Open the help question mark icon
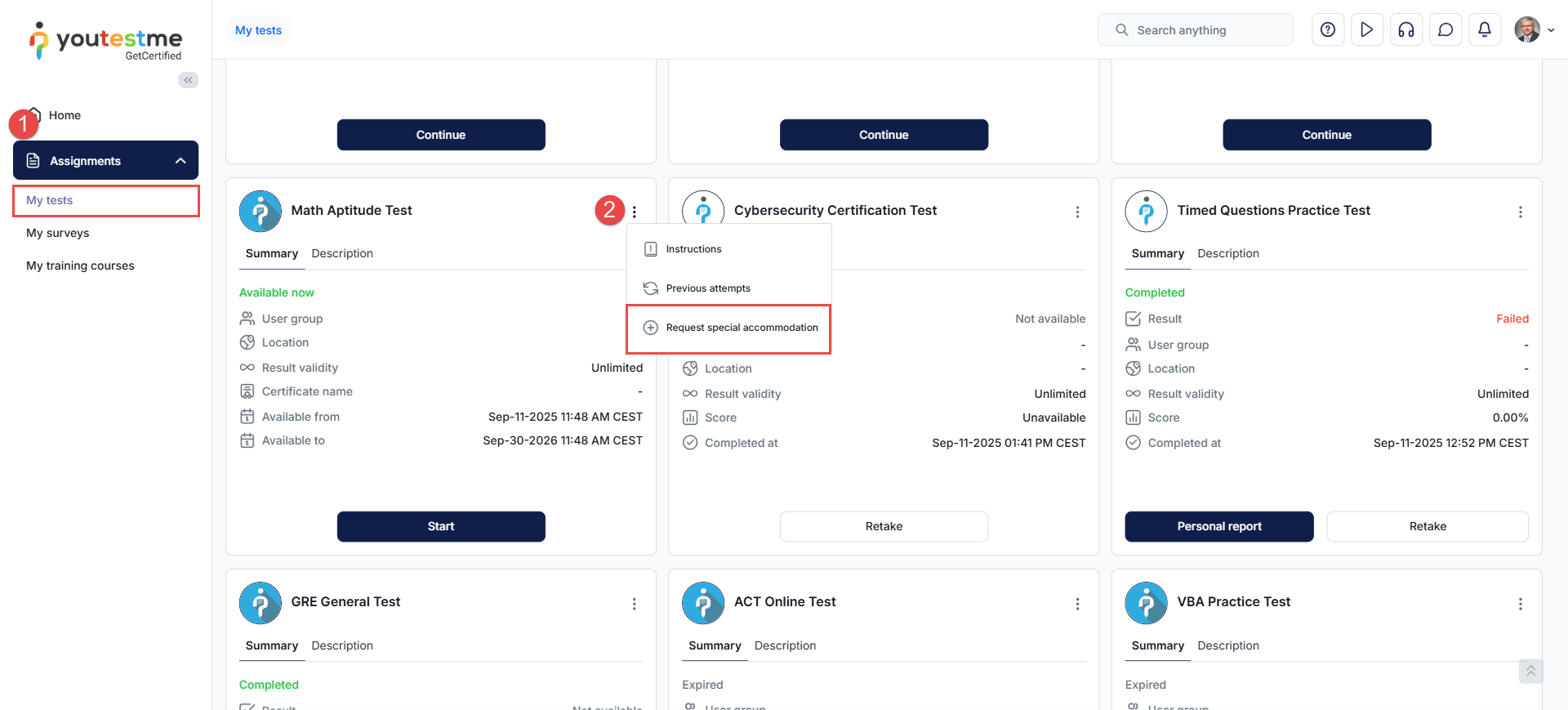 coord(1328,30)
